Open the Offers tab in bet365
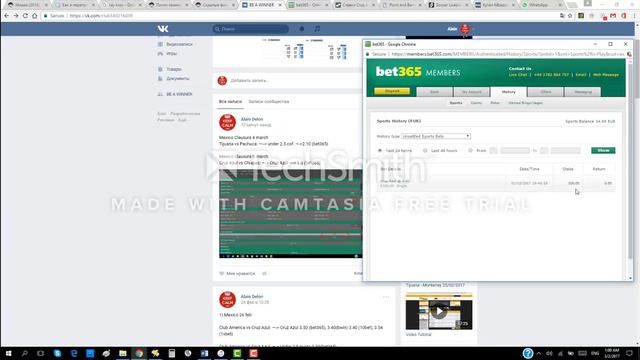 (546, 92)
